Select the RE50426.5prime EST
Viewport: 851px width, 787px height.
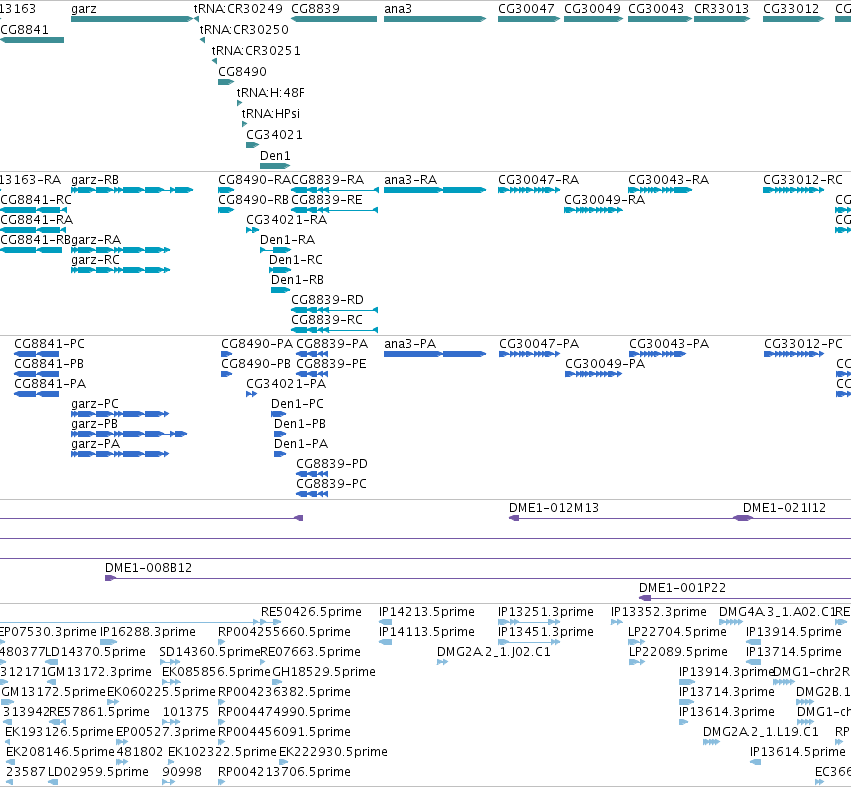(x=271, y=622)
